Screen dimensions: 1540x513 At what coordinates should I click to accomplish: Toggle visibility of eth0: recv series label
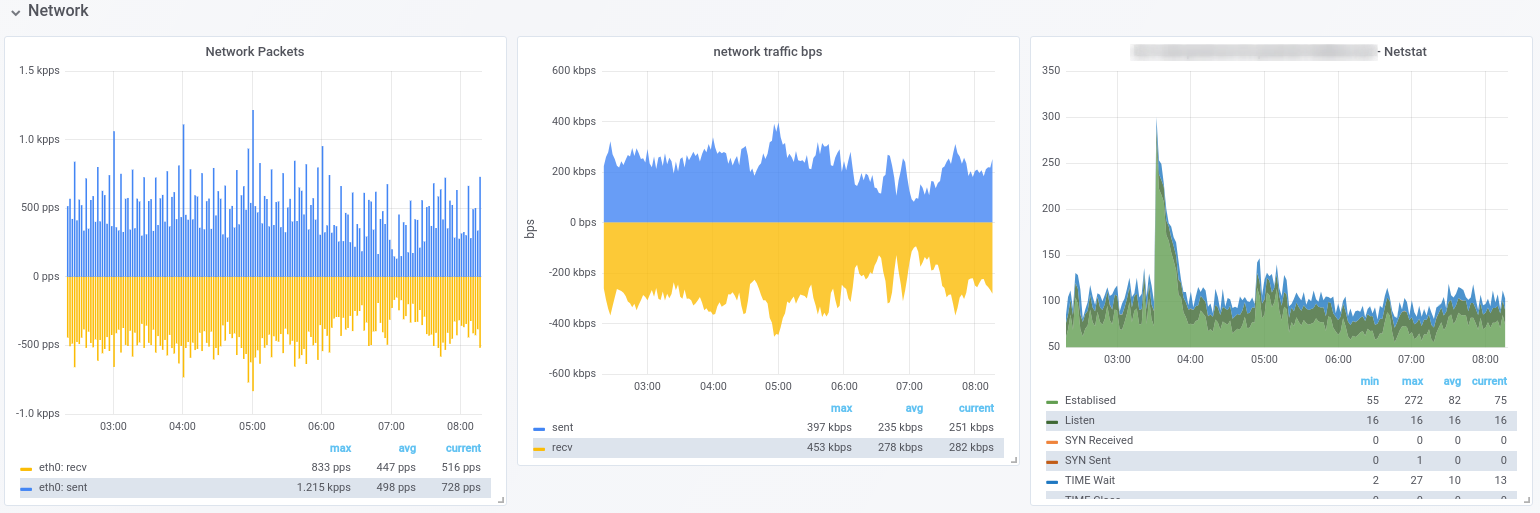click(x=62, y=468)
